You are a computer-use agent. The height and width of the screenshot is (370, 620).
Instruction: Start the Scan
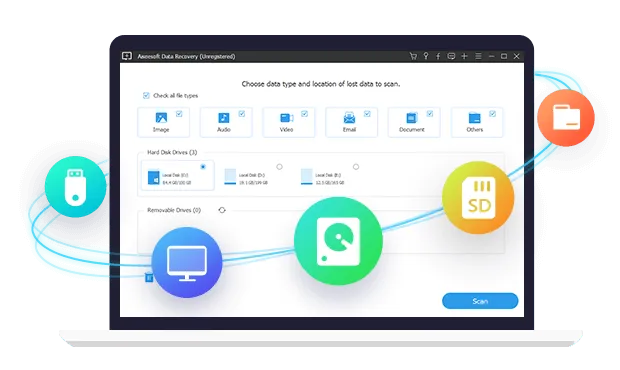click(480, 301)
